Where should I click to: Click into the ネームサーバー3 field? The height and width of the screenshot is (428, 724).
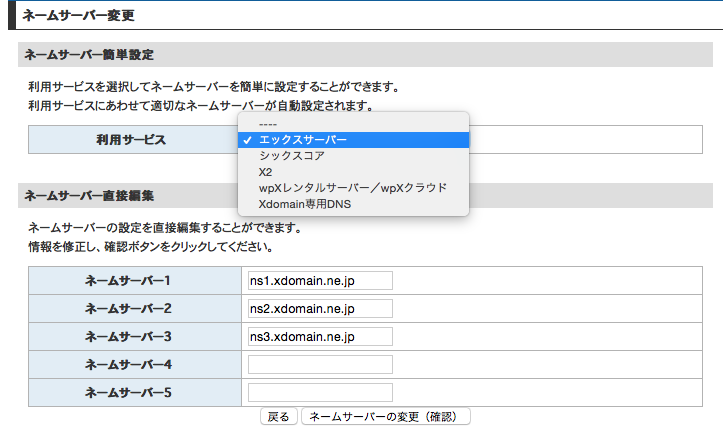[320, 337]
